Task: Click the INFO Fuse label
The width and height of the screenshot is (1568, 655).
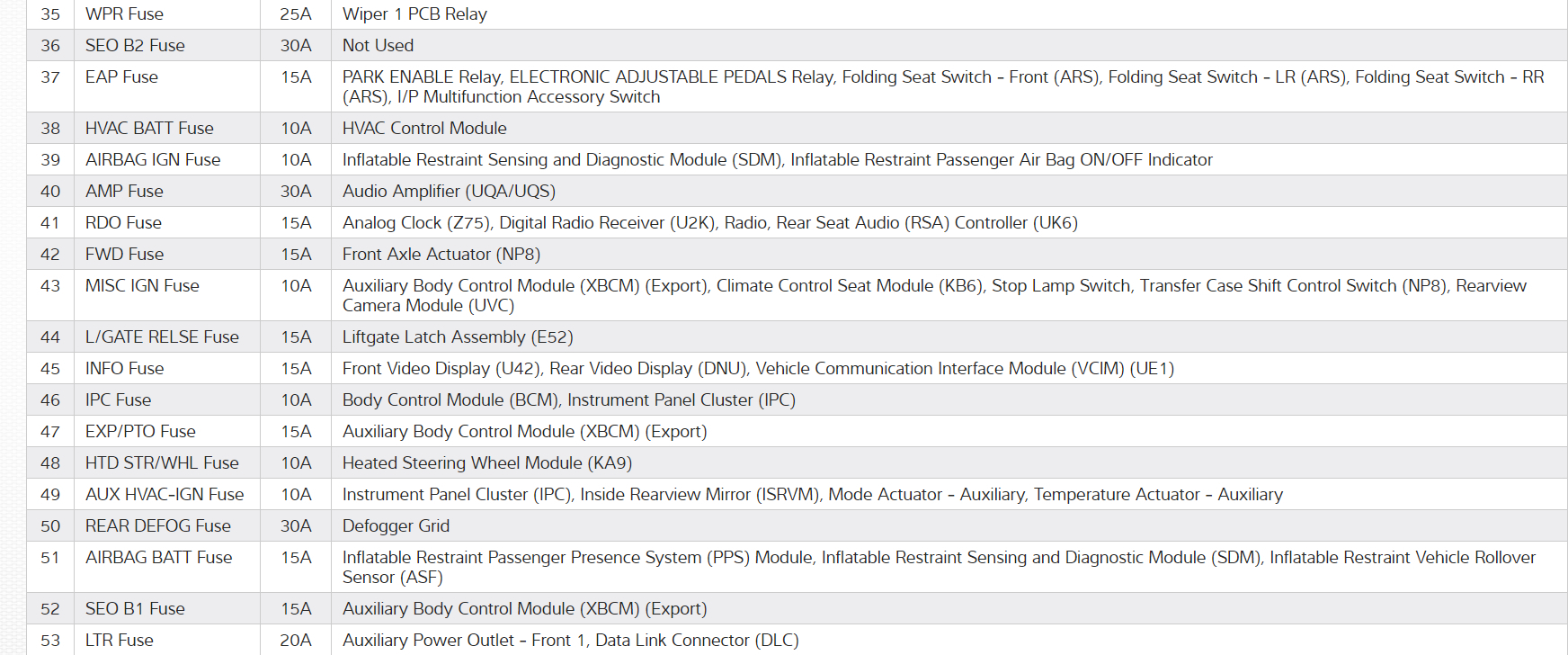Action: pos(124,369)
